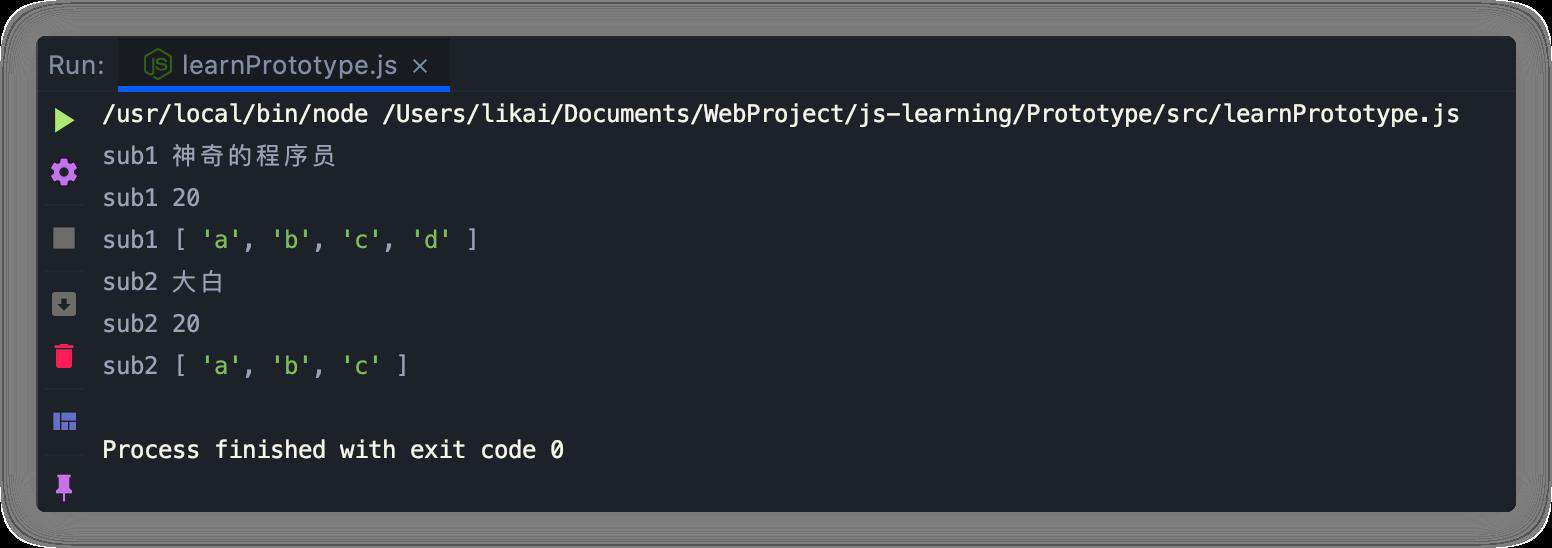1552x548 pixels.
Task: Click the sub2 array output line
Action: (x=255, y=366)
